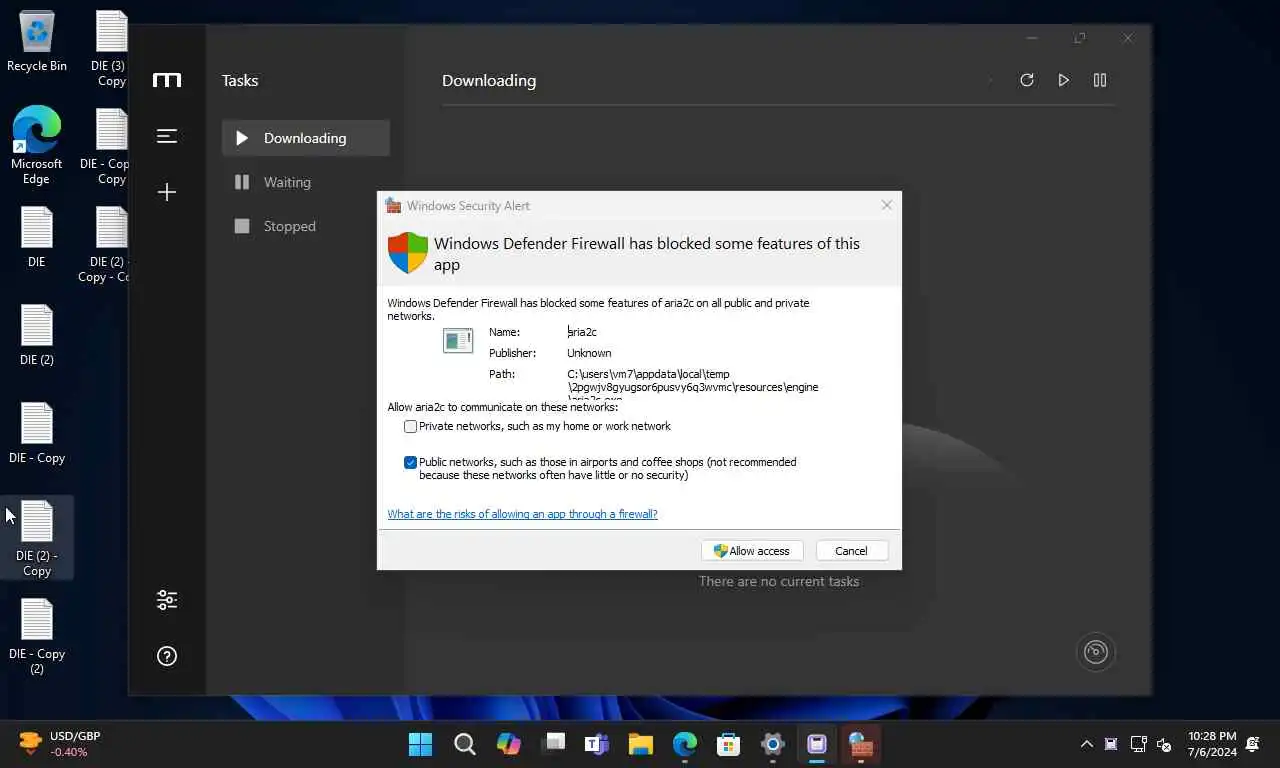Click the speedometer icon in Motrix
1280x768 pixels.
click(1096, 652)
